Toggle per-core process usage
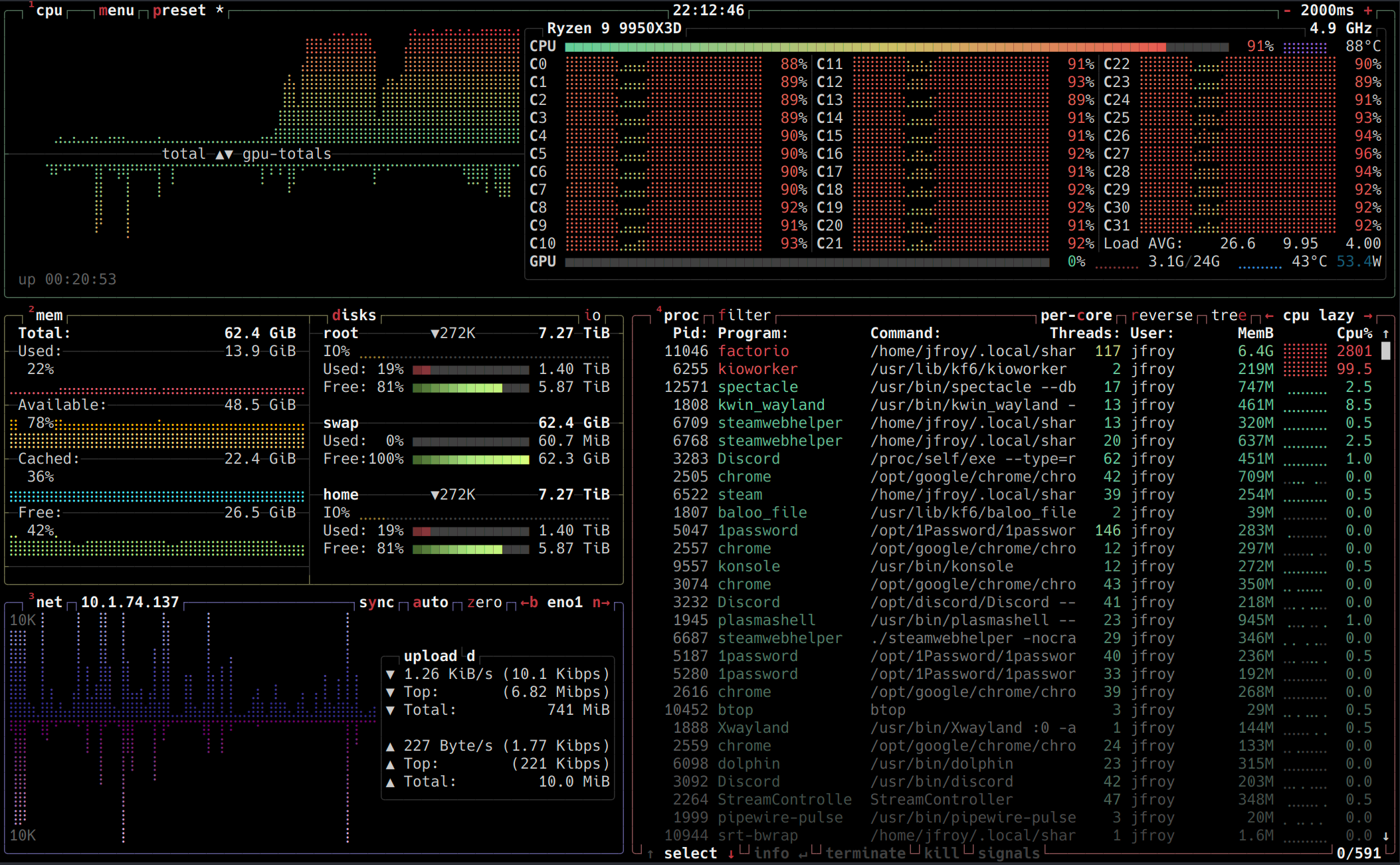 (1076, 316)
